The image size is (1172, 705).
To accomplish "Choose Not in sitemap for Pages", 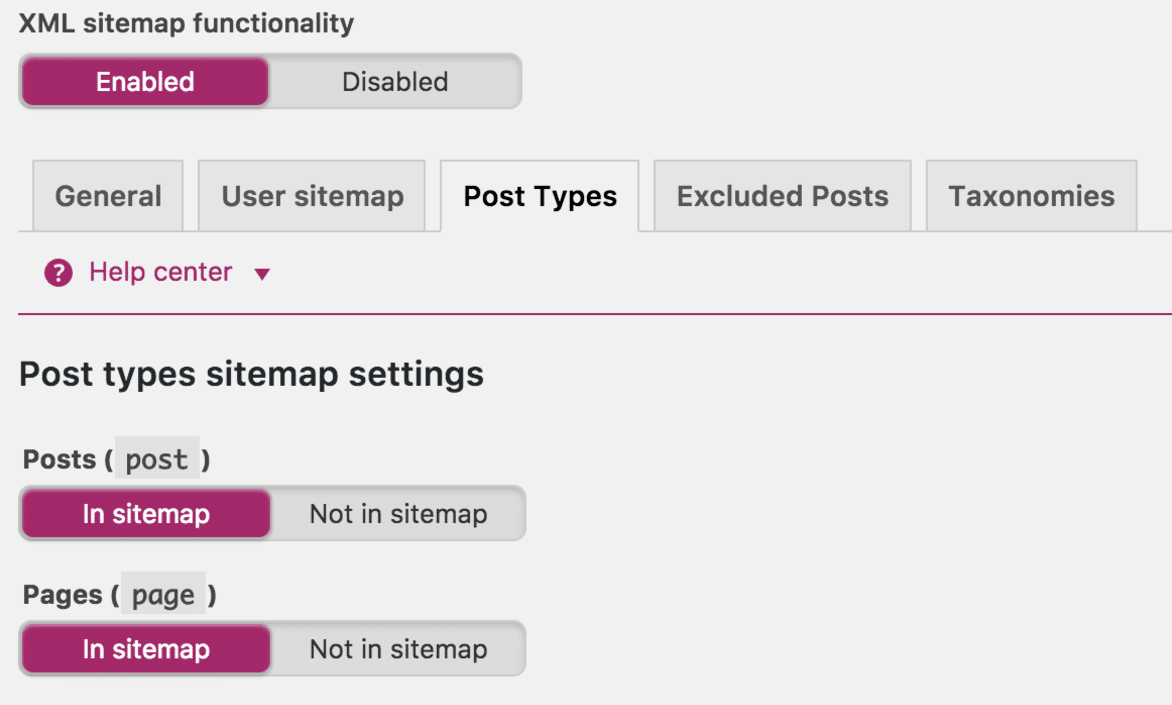I will point(398,649).
